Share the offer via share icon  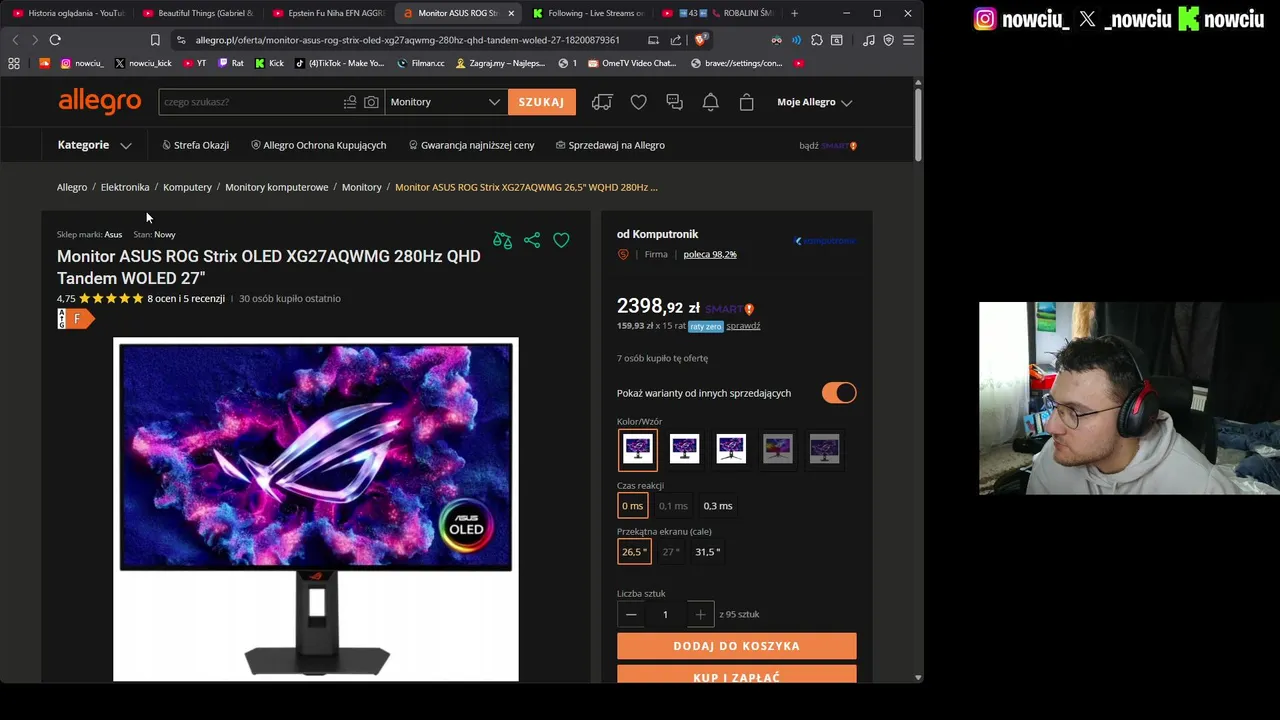click(x=532, y=240)
